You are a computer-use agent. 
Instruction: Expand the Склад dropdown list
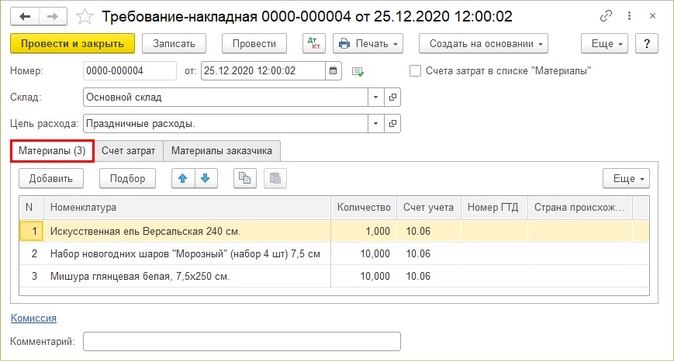click(x=376, y=97)
